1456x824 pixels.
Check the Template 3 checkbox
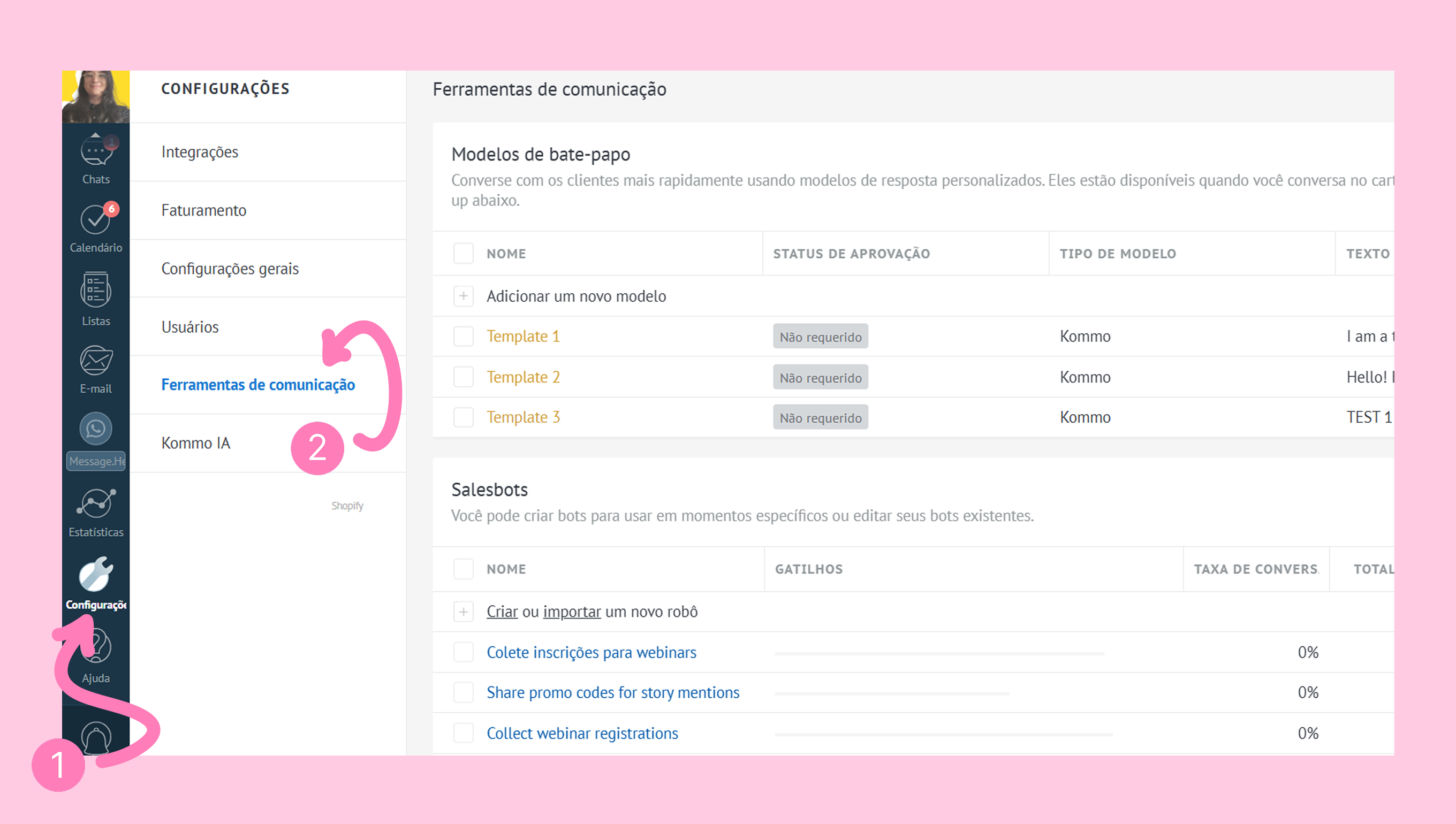pyautogui.click(x=463, y=417)
